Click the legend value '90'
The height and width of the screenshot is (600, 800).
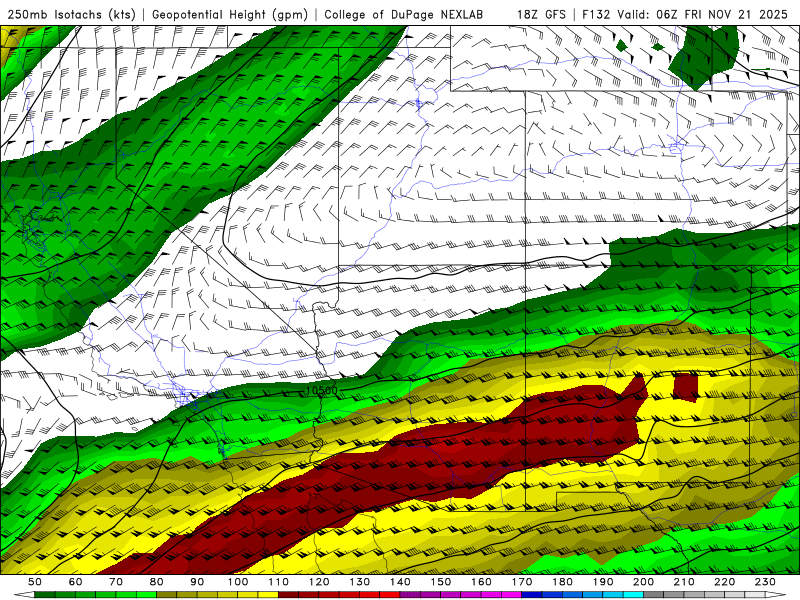[x=197, y=582]
